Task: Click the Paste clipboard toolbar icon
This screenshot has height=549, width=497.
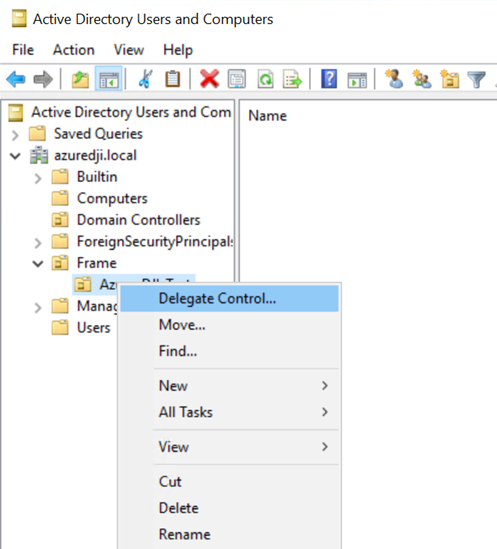Action: pyautogui.click(x=172, y=79)
